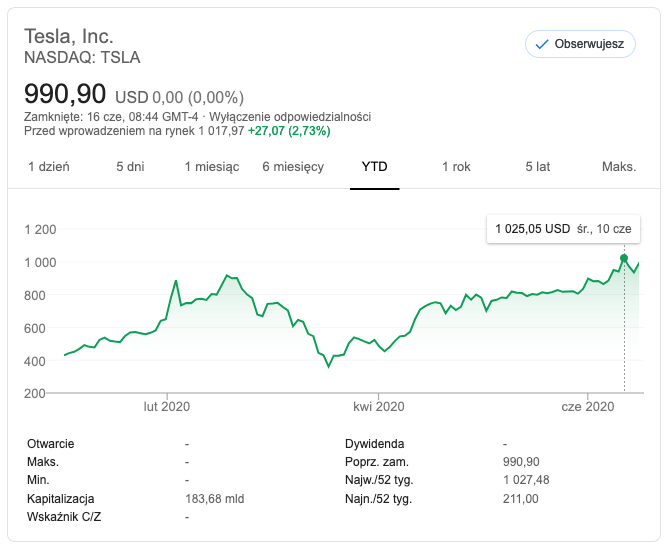Show the 1 rok chart tab
This screenshot has width=667, height=549.
(x=456, y=167)
